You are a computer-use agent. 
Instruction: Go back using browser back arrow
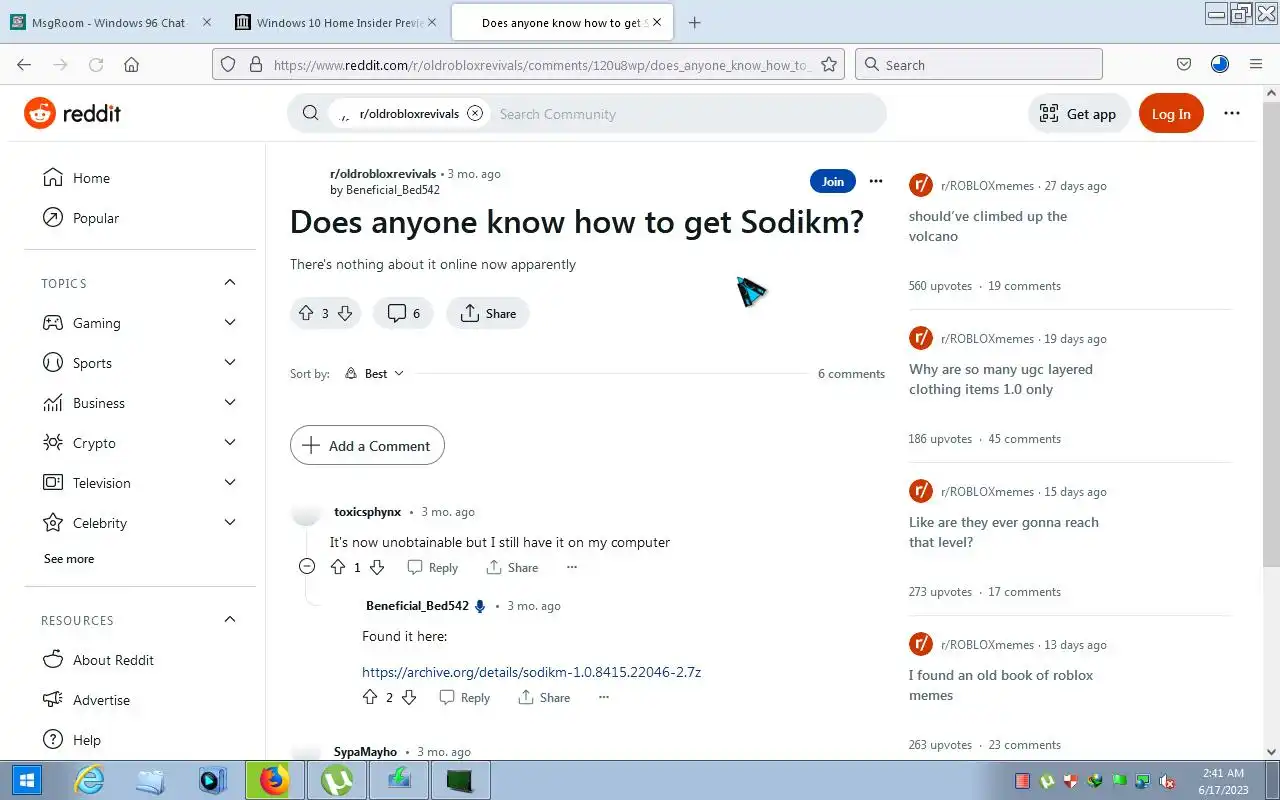[24, 65]
